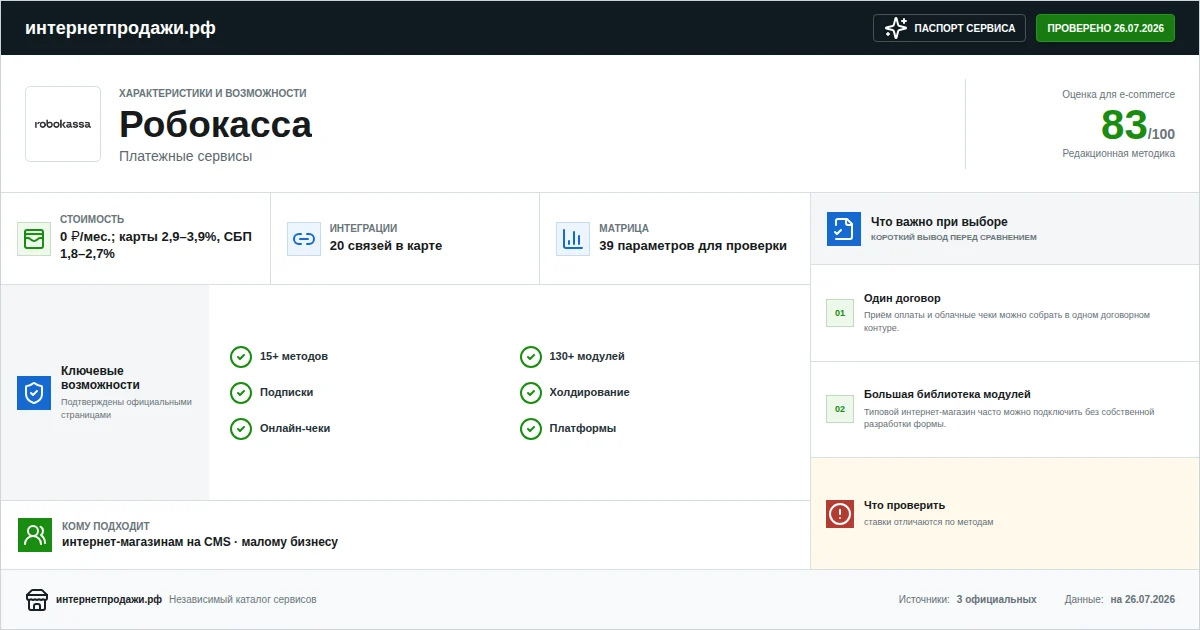Image resolution: width=1200 pixels, height=630 pixels.
Task: Click the Стоимость wallet icon
Action: pos(34,239)
